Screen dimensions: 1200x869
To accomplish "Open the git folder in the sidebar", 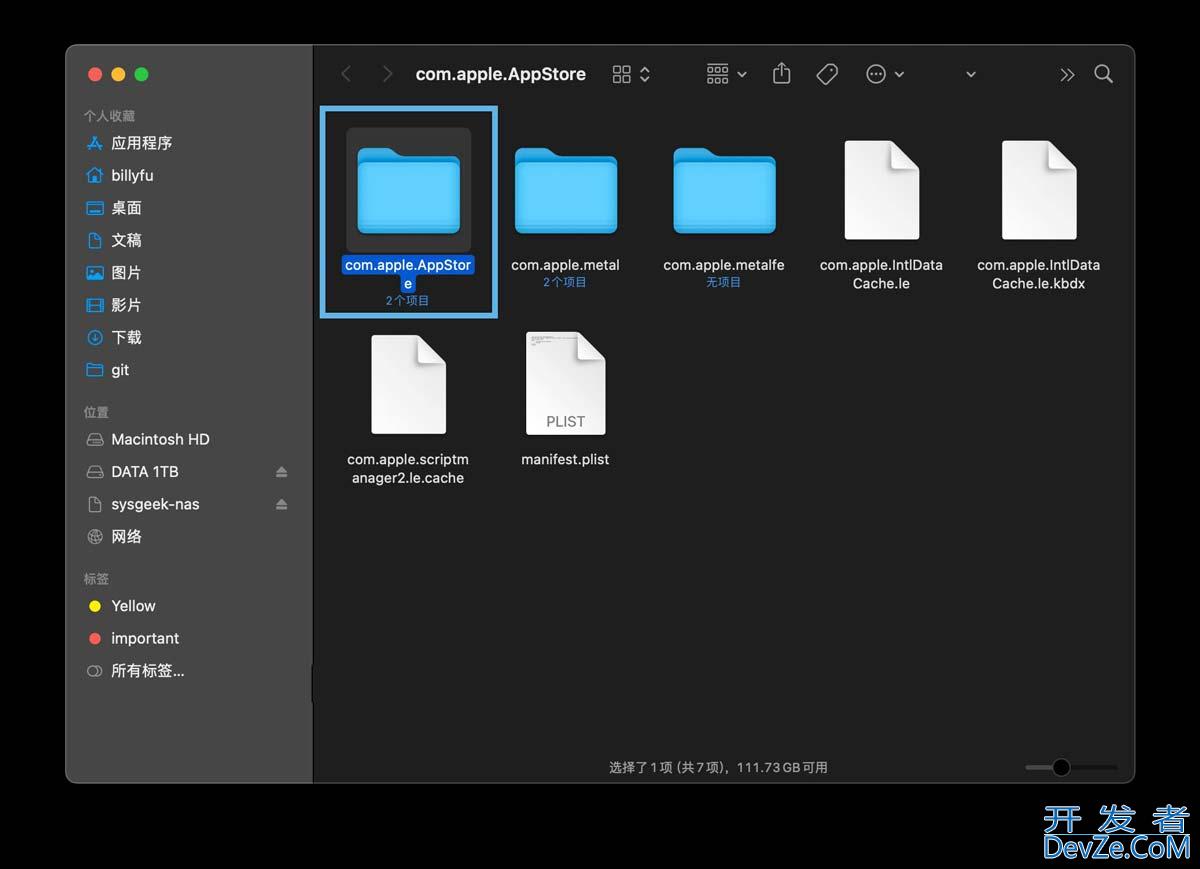I will 120,370.
